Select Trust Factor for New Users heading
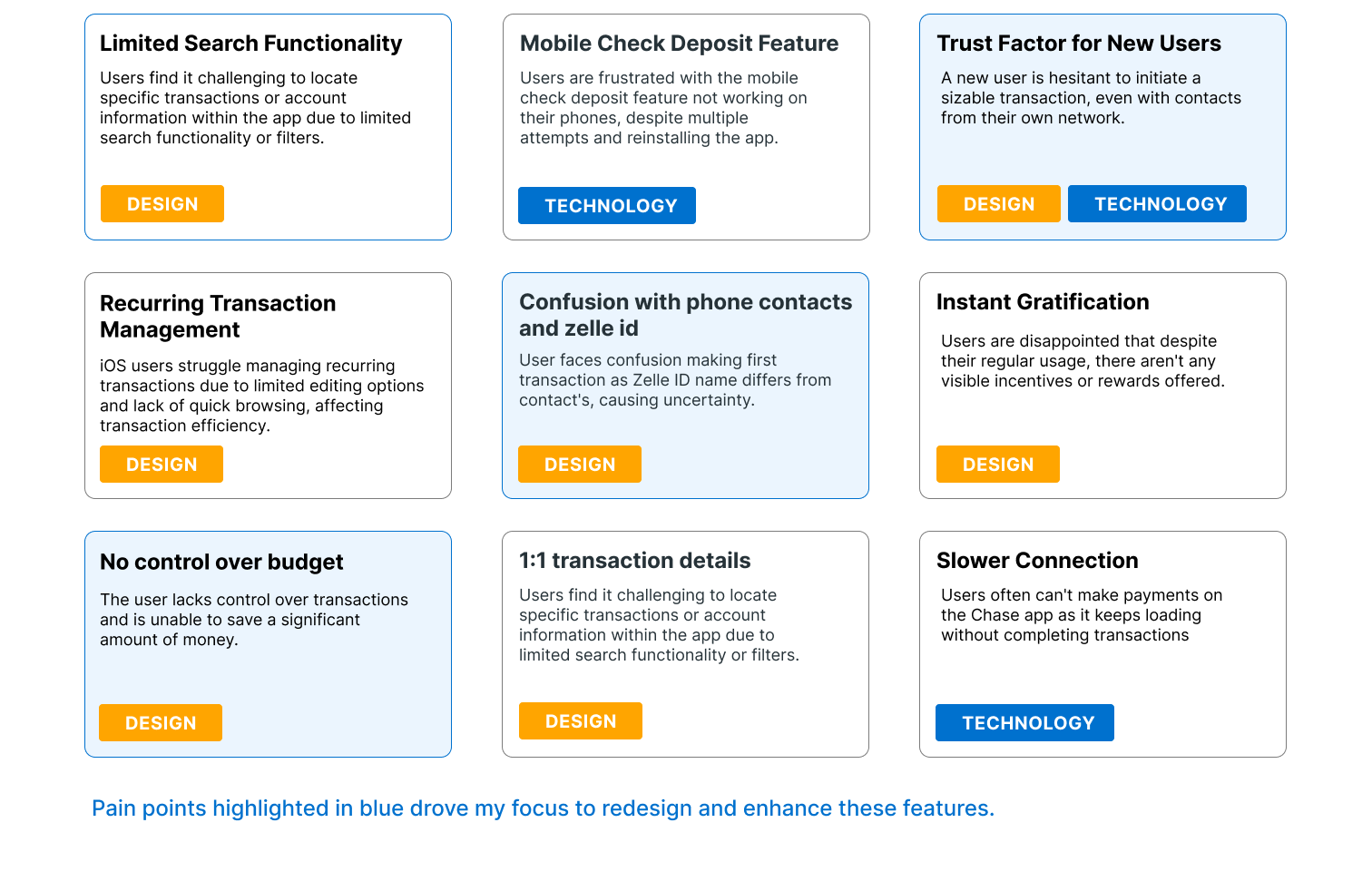Viewport: 1372px width, 891px height. pyautogui.click(x=1079, y=44)
